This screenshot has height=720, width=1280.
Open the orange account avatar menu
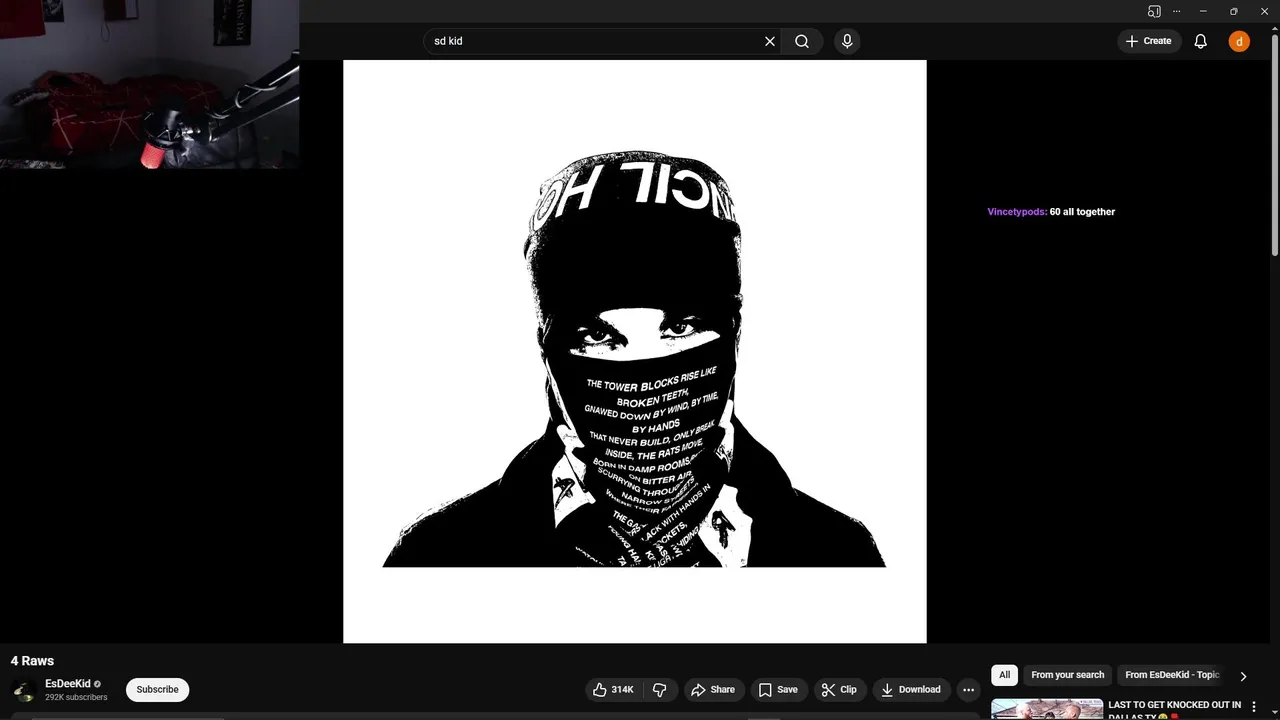pos(1239,41)
